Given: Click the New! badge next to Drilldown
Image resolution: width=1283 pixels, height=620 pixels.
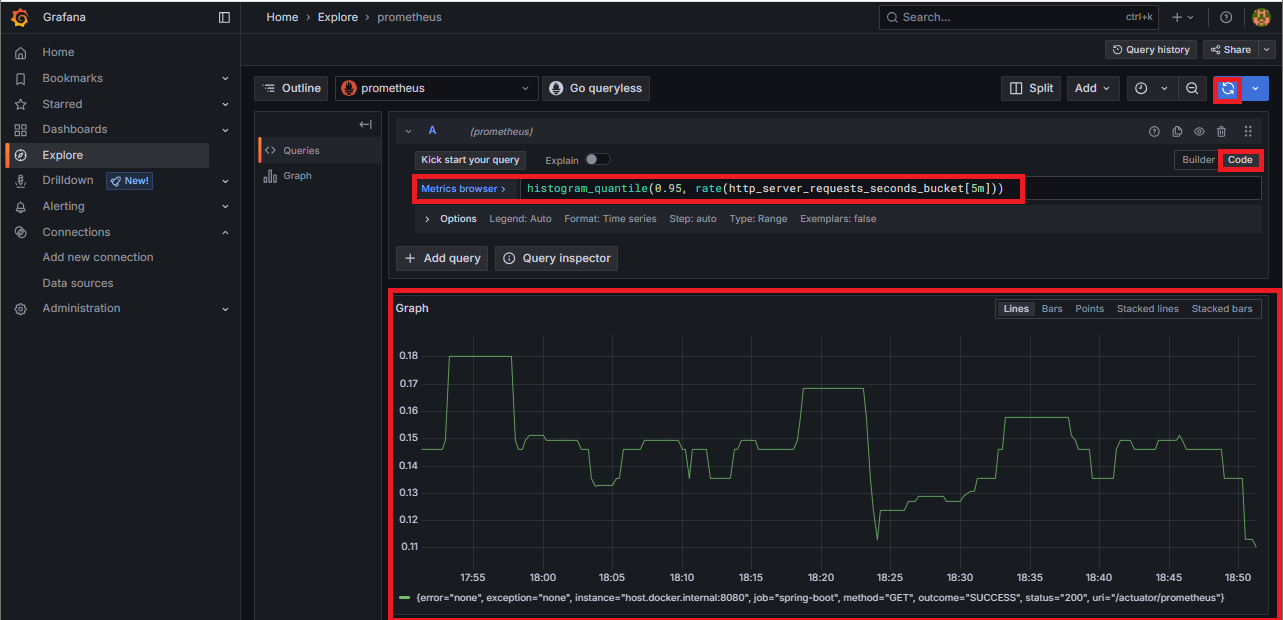Looking at the screenshot, I should click(x=130, y=180).
